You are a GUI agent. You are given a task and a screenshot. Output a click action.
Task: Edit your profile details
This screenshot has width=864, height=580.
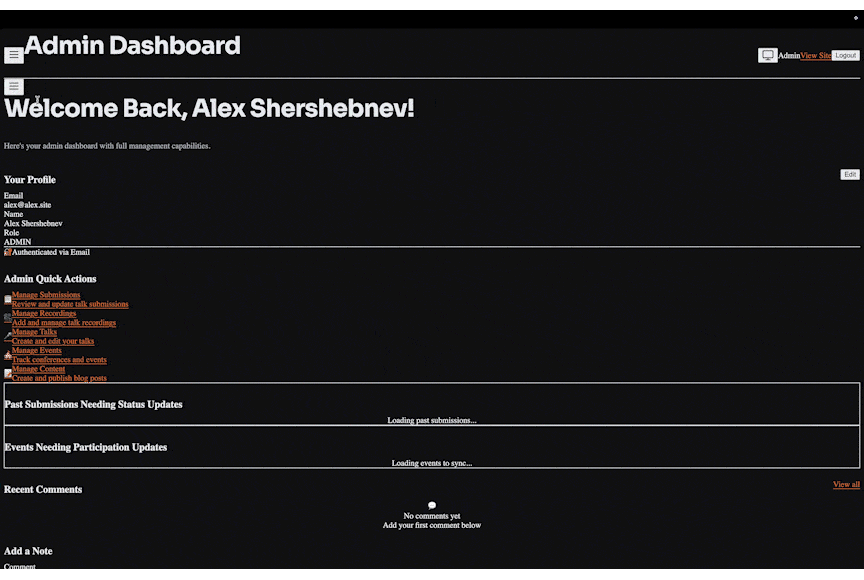pyautogui.click(x=849, y=174)
